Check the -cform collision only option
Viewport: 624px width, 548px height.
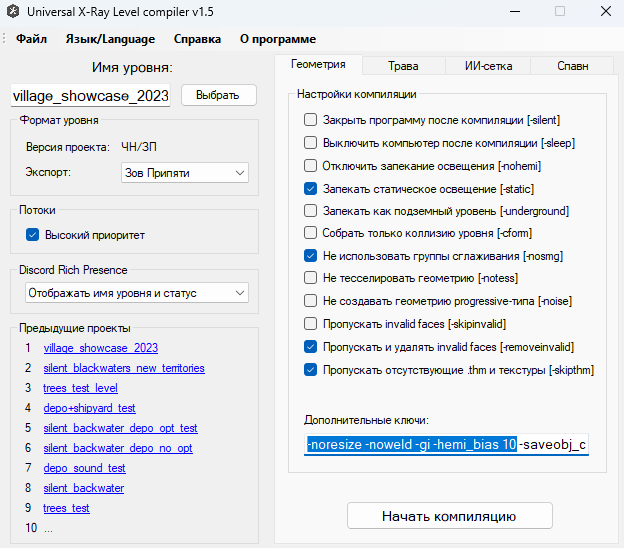tap(310, 233)
